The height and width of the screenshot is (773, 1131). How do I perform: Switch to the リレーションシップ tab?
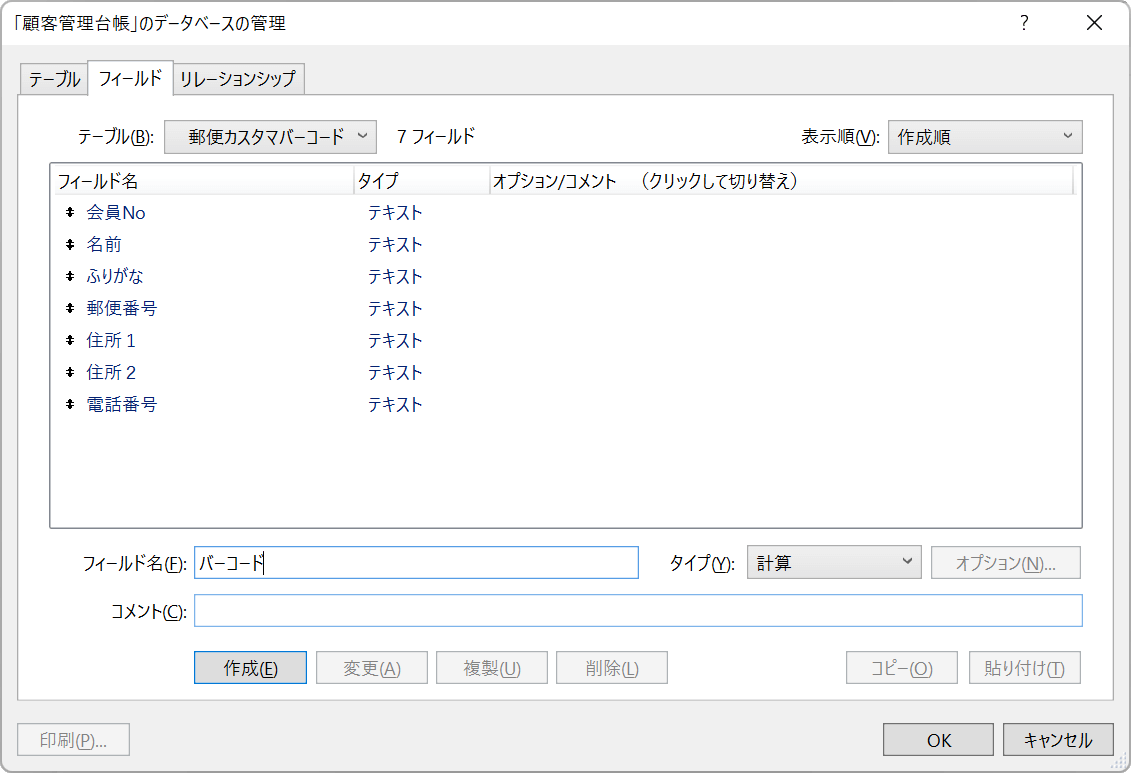(239, 78)
